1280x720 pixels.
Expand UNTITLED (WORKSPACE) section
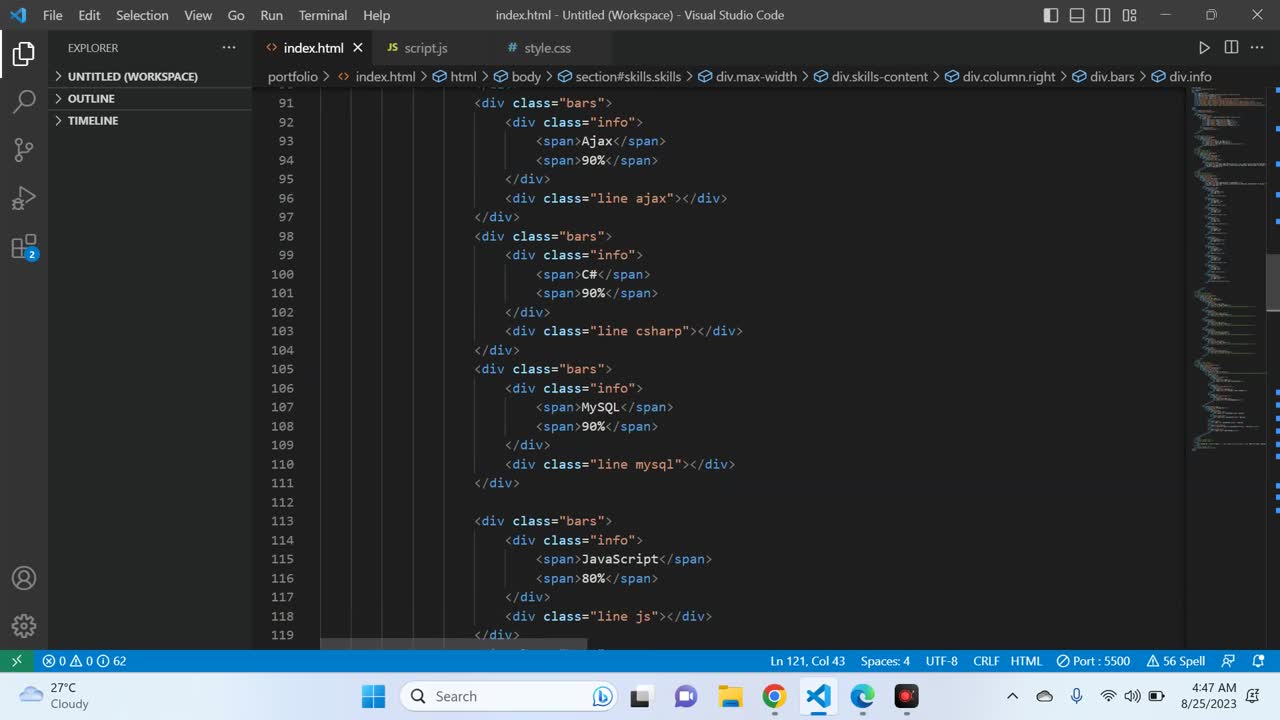[150, 76]
